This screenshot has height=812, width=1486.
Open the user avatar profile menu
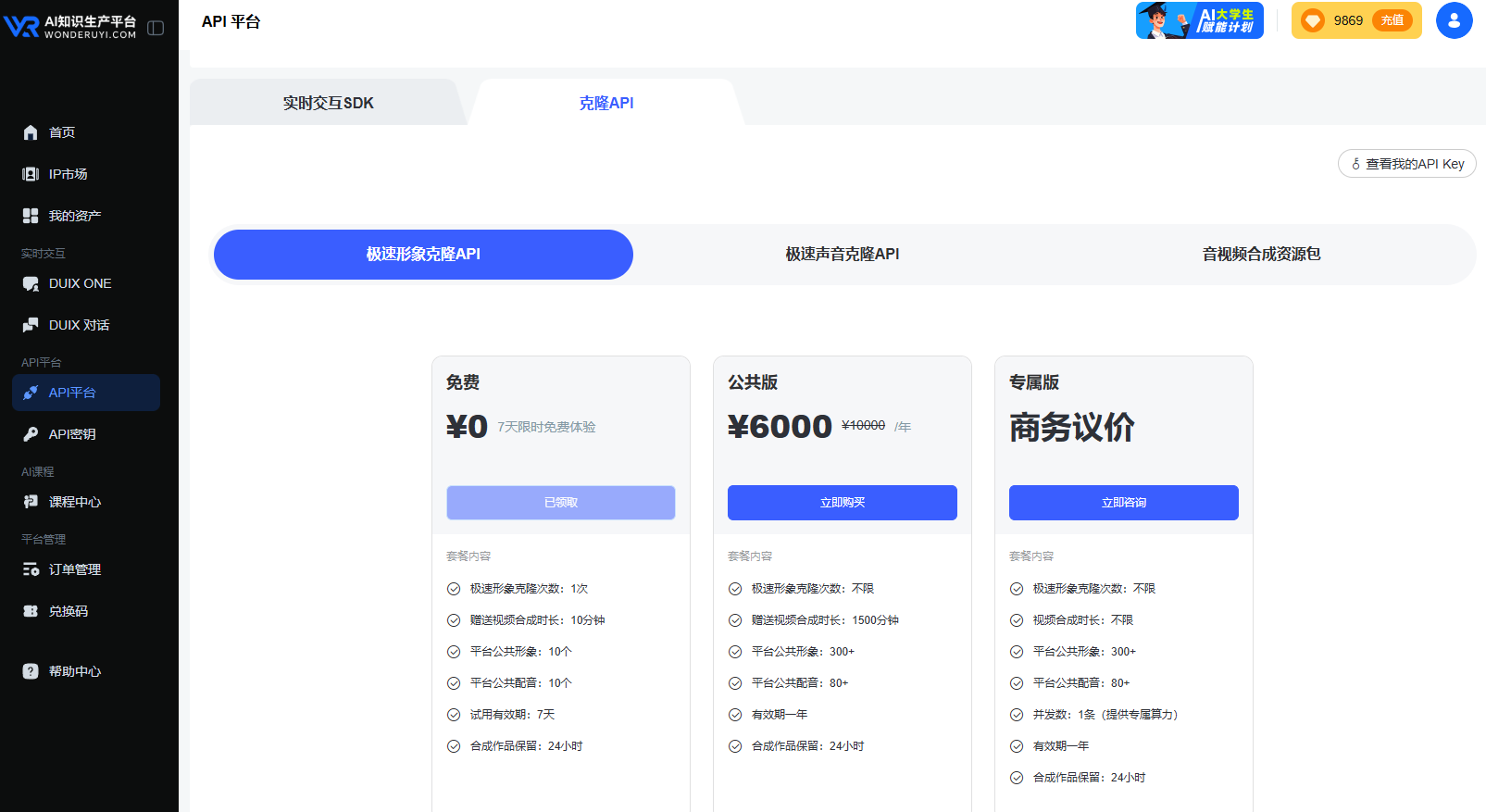(x=1454, y=20)
